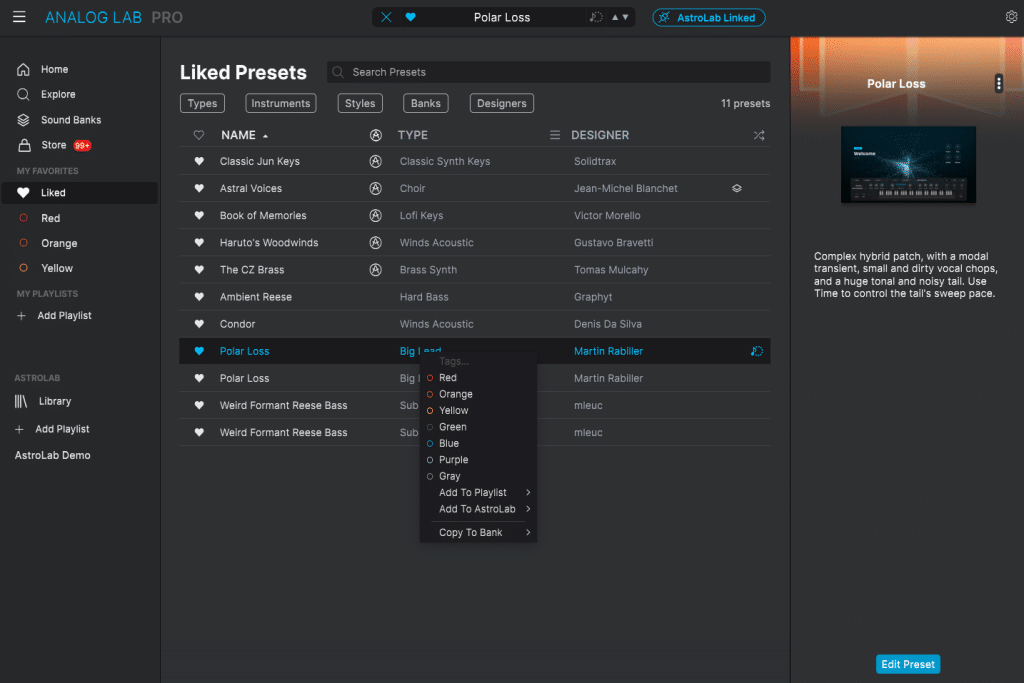Open the hamburger main menu
The width and height of the screenshot is (1024, 683).
(19, 17)
